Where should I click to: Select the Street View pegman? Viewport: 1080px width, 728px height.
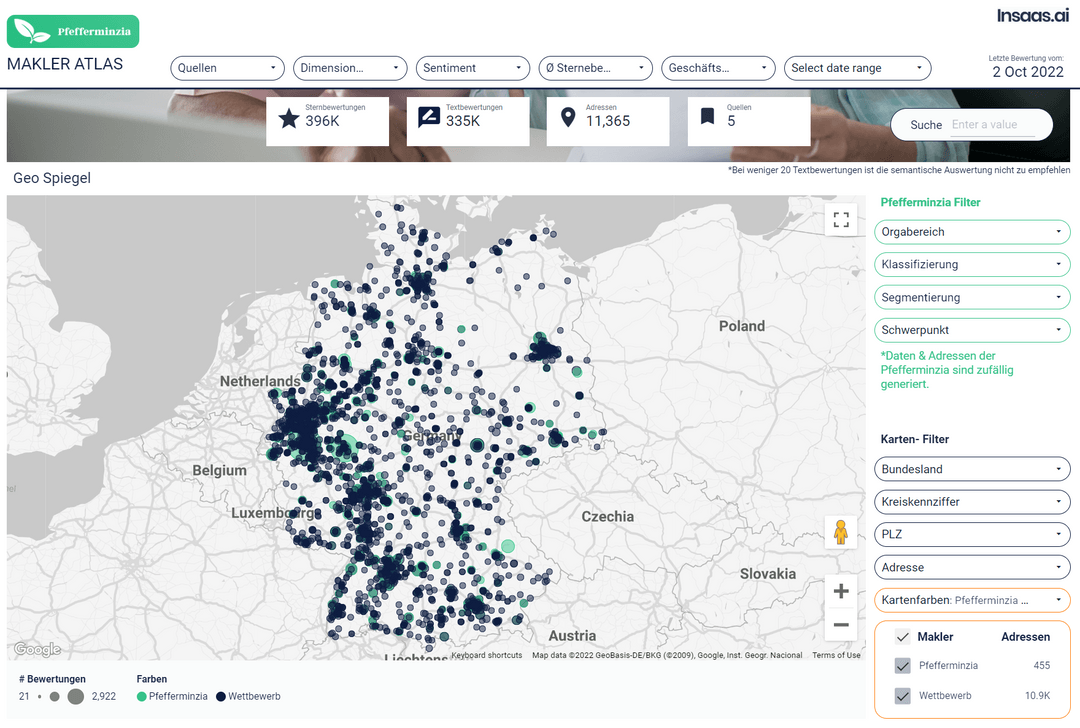click(x=840, y=532)
